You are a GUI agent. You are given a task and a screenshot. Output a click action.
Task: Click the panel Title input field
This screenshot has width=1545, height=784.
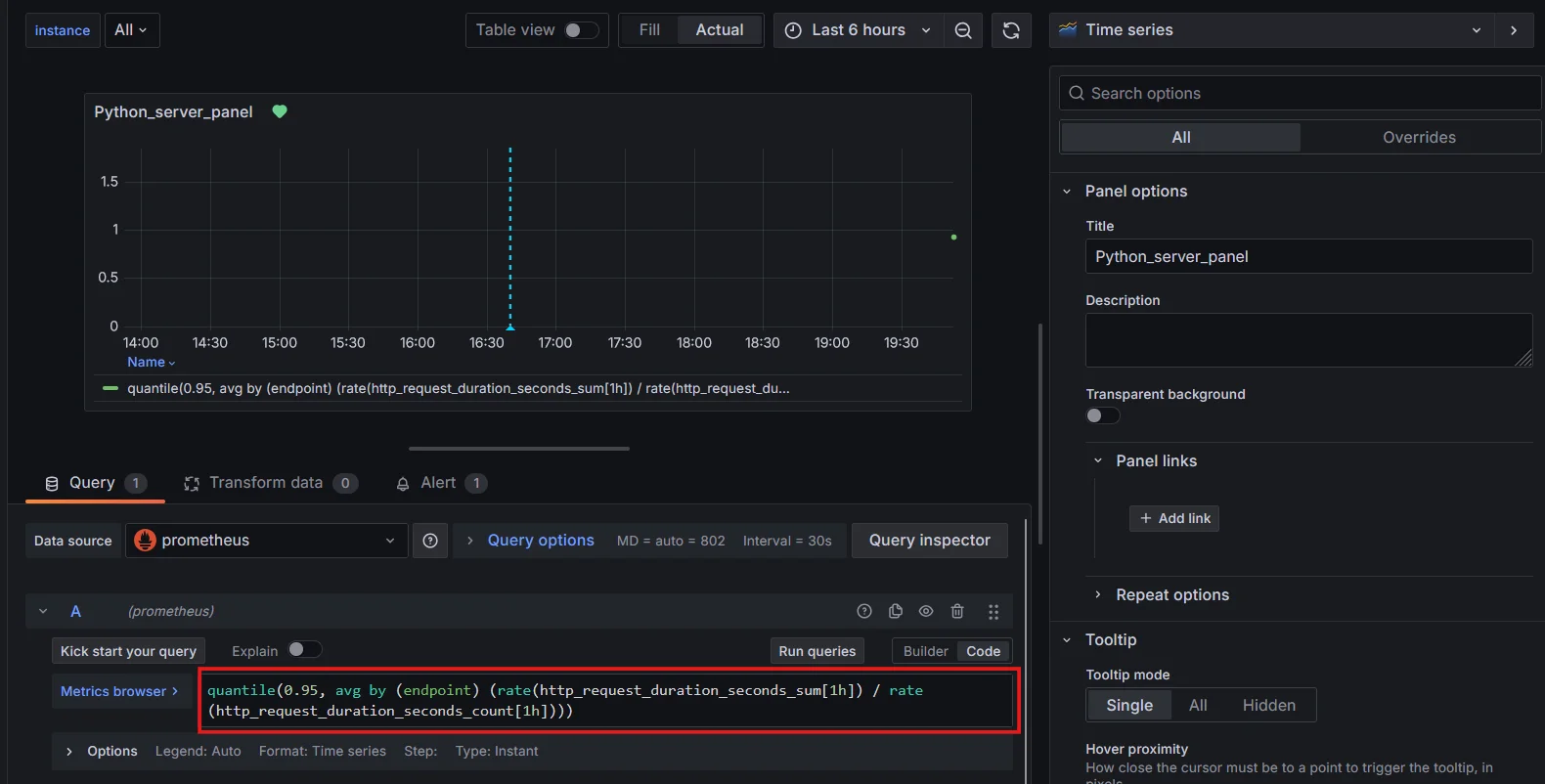1308,256
